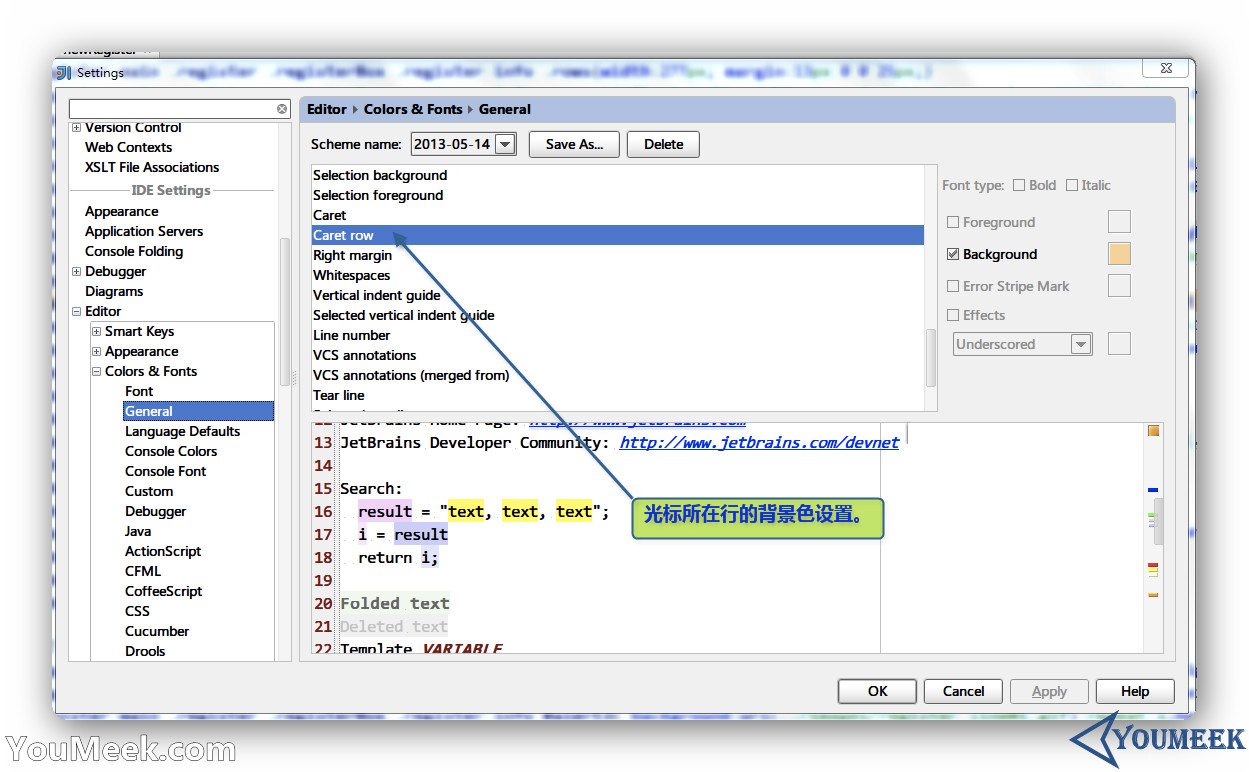Screen dimensions: 1249x772
Task: Select XSLT File Associations
Action: point(152,167)
